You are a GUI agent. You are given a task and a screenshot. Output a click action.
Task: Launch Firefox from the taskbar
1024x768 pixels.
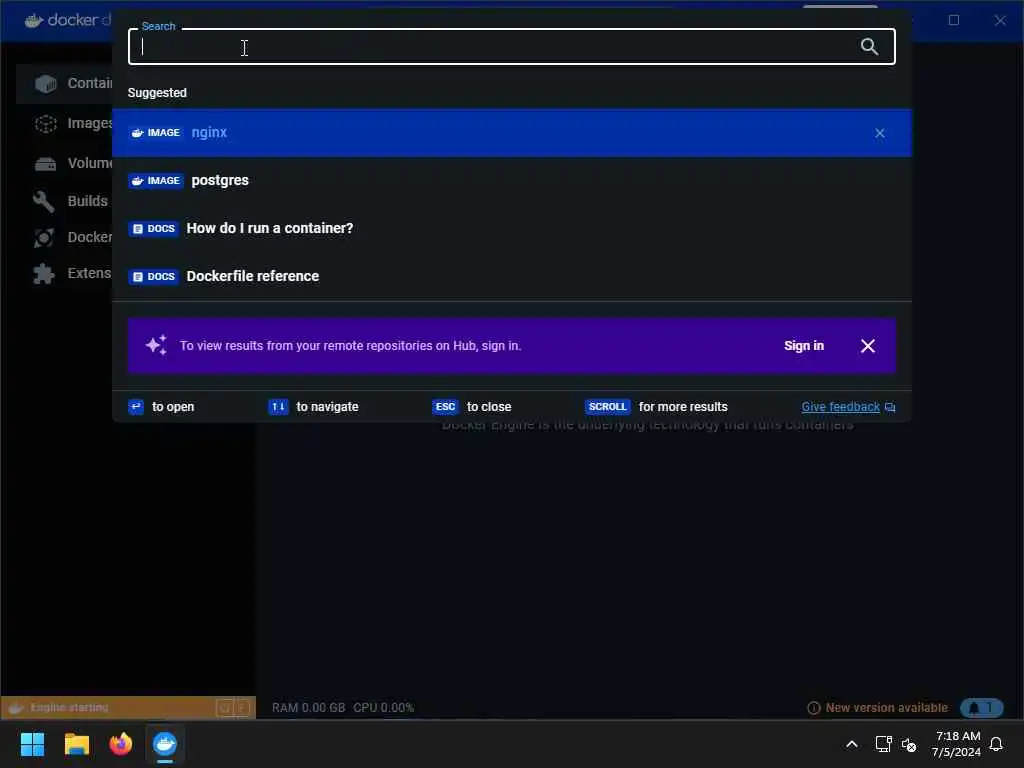[121, 744]
